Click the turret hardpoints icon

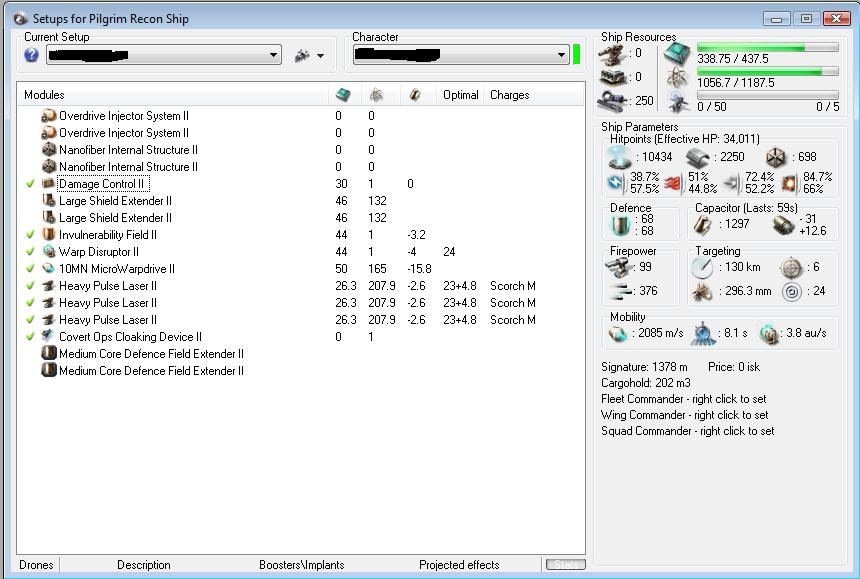[612, 55]
